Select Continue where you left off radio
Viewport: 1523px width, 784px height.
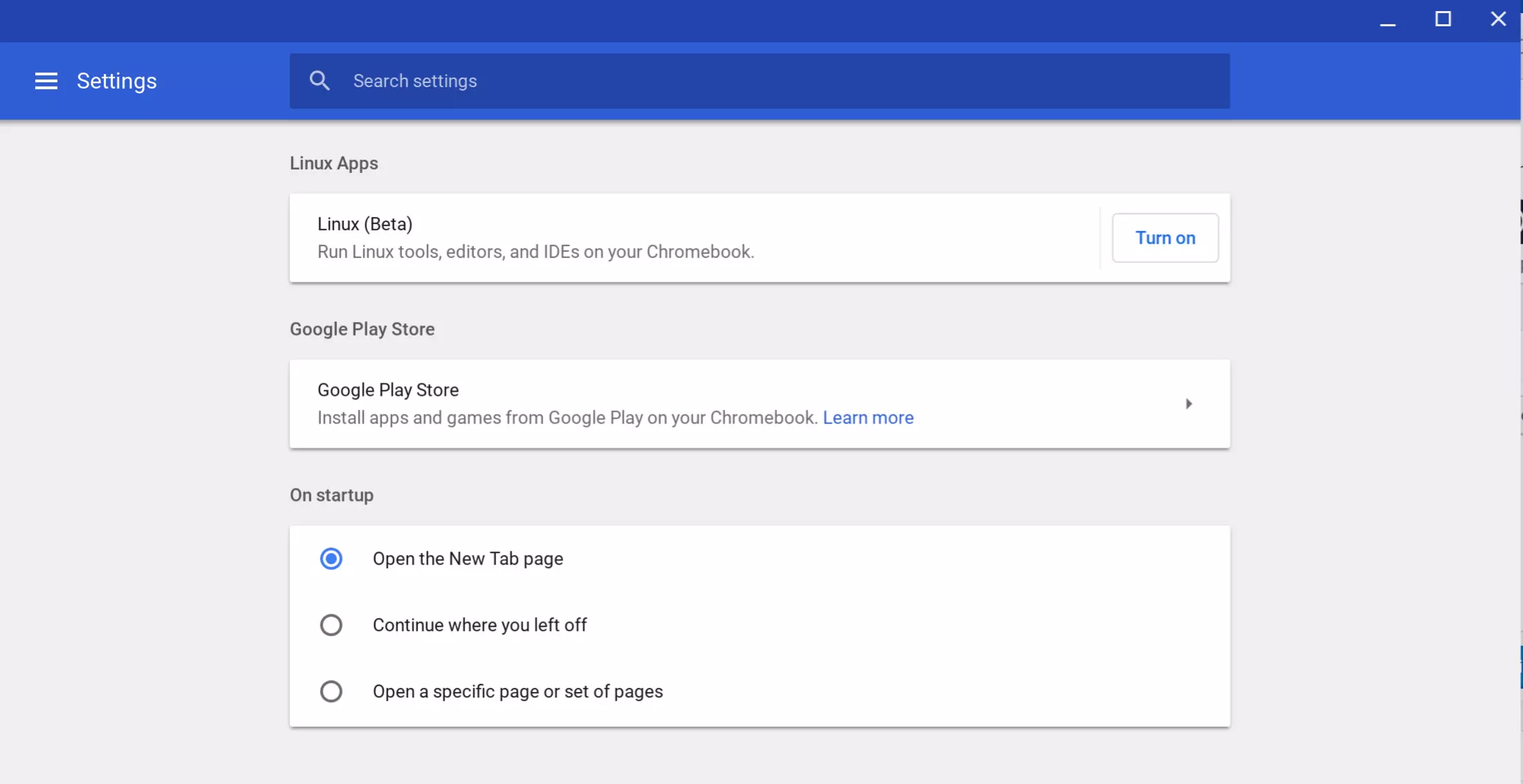point(331,625)
